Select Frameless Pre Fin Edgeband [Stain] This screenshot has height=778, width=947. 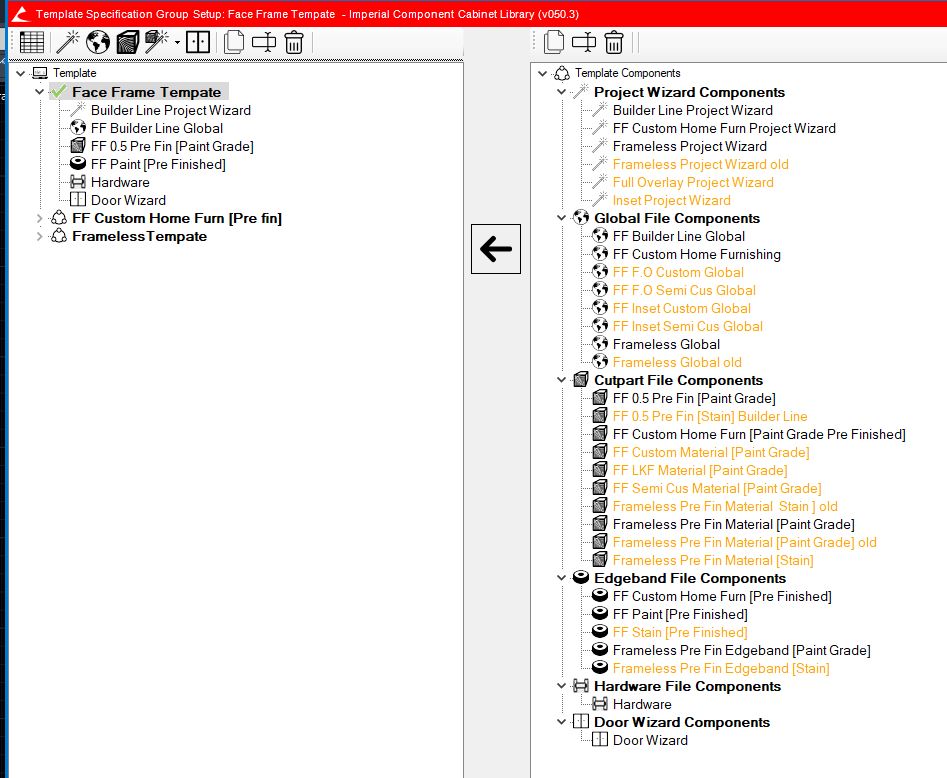[721, 668]
